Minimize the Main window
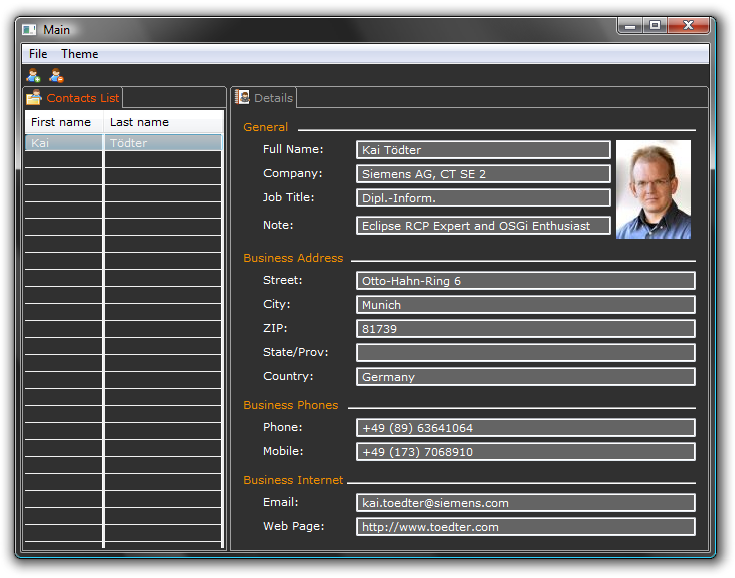The image size is (735, 578). [630, 26]
